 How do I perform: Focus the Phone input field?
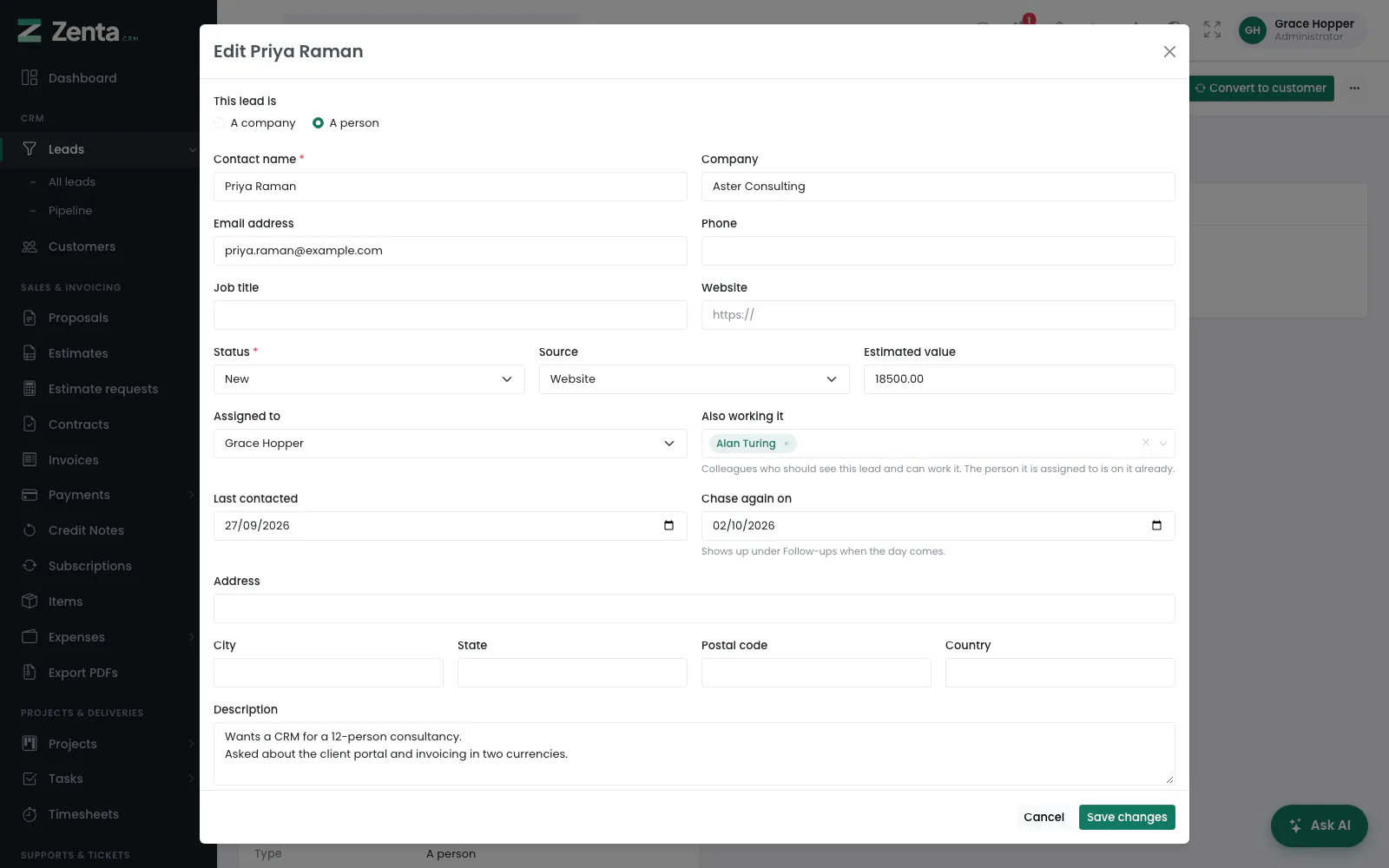938,251
